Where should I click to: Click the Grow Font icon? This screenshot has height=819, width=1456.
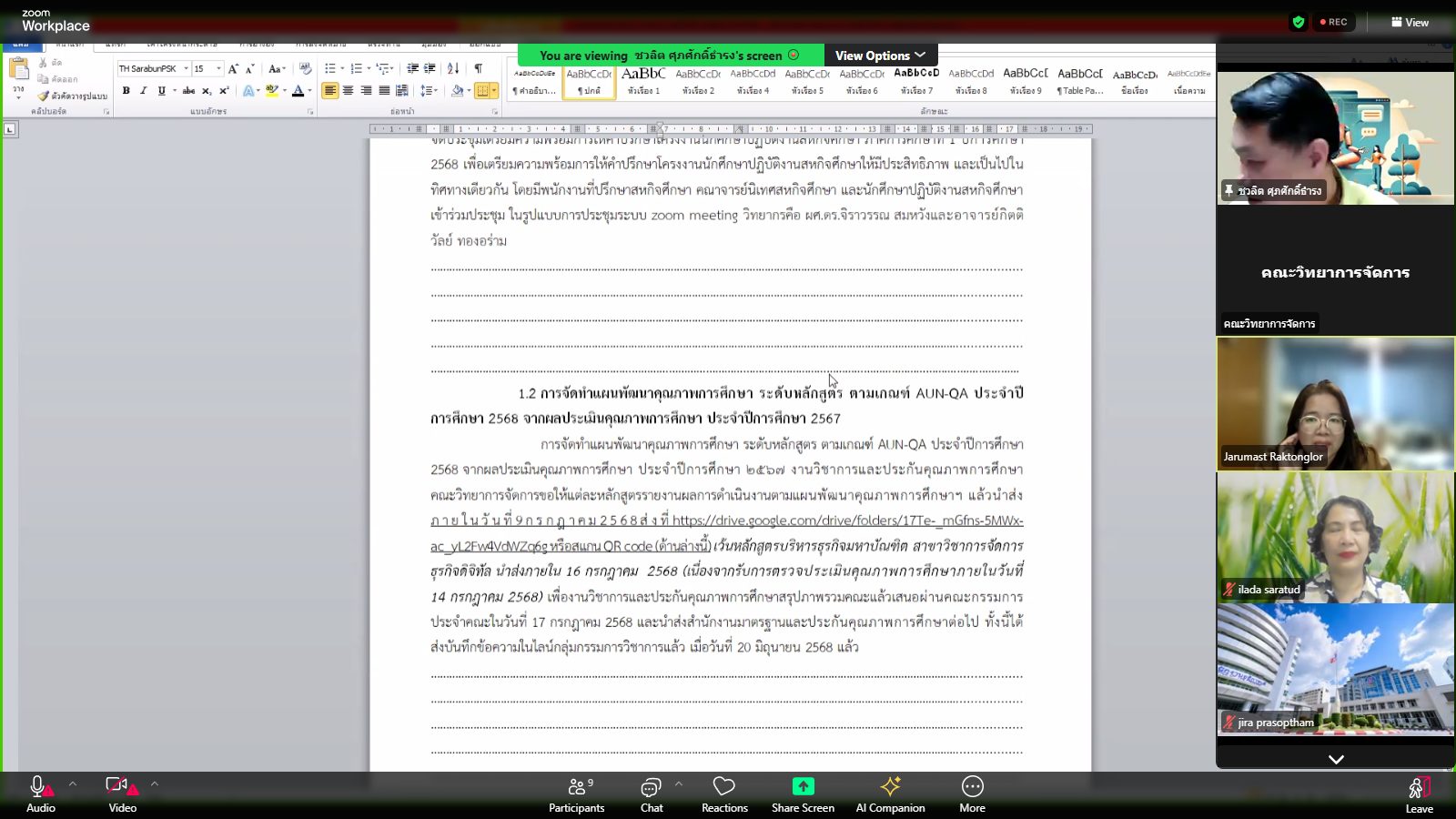point(233,68)
